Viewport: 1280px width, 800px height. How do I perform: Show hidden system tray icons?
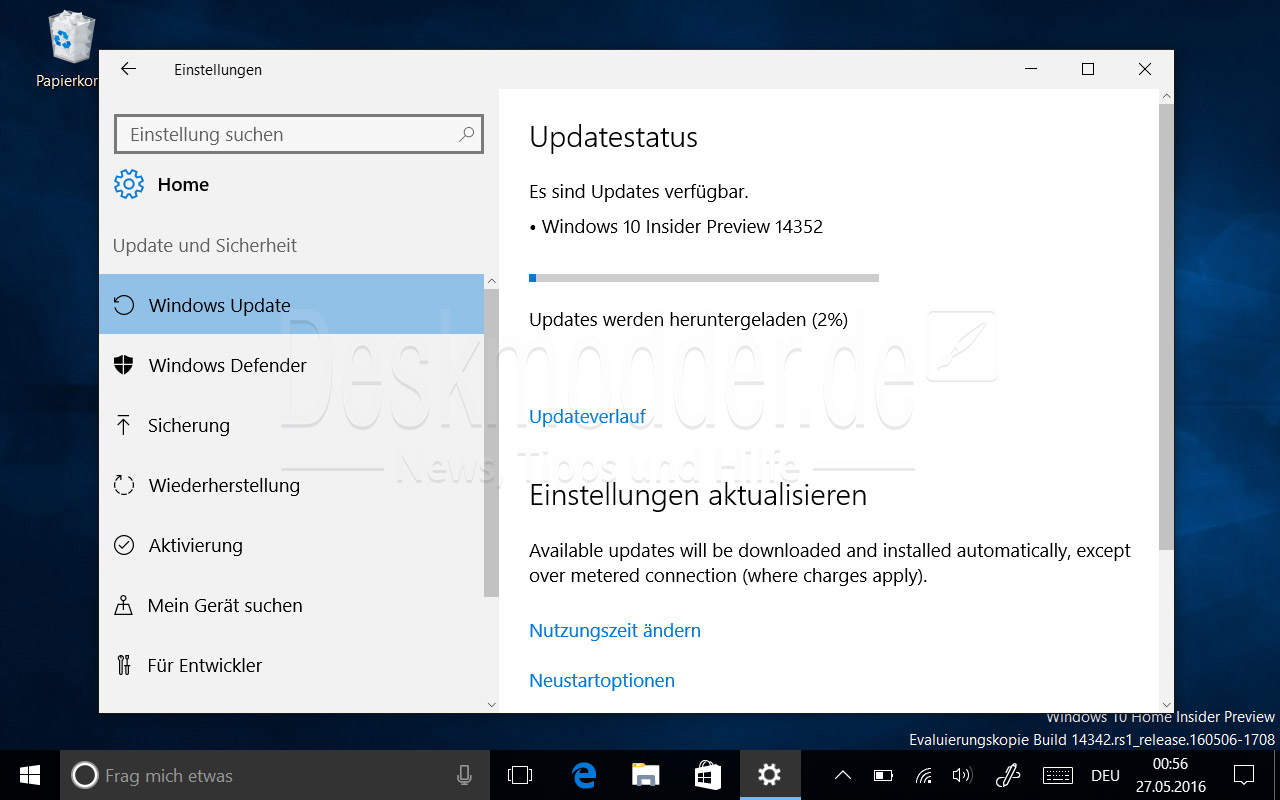coord(843,775)
